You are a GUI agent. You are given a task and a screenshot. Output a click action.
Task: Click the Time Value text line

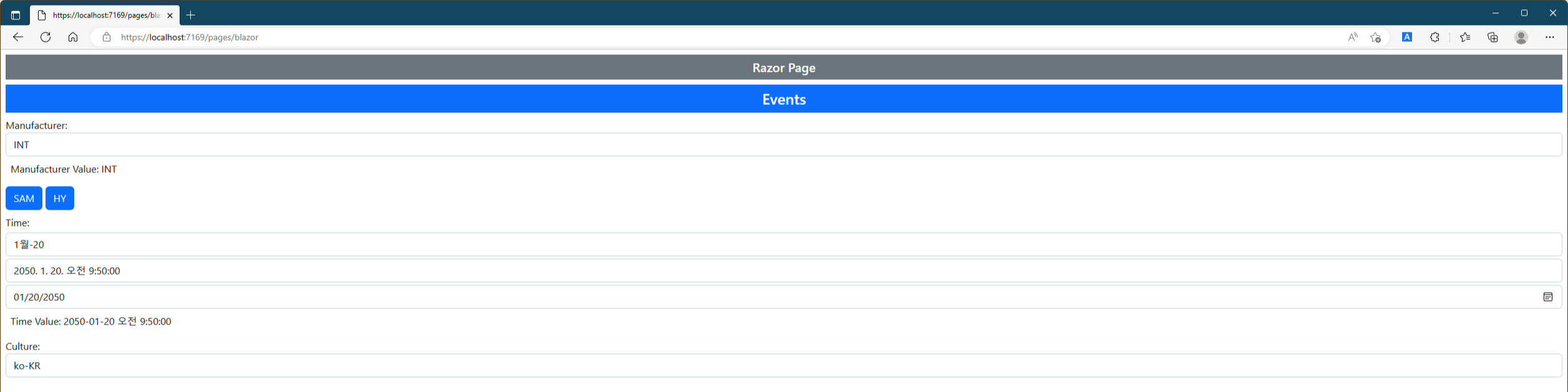coord(91,321)
